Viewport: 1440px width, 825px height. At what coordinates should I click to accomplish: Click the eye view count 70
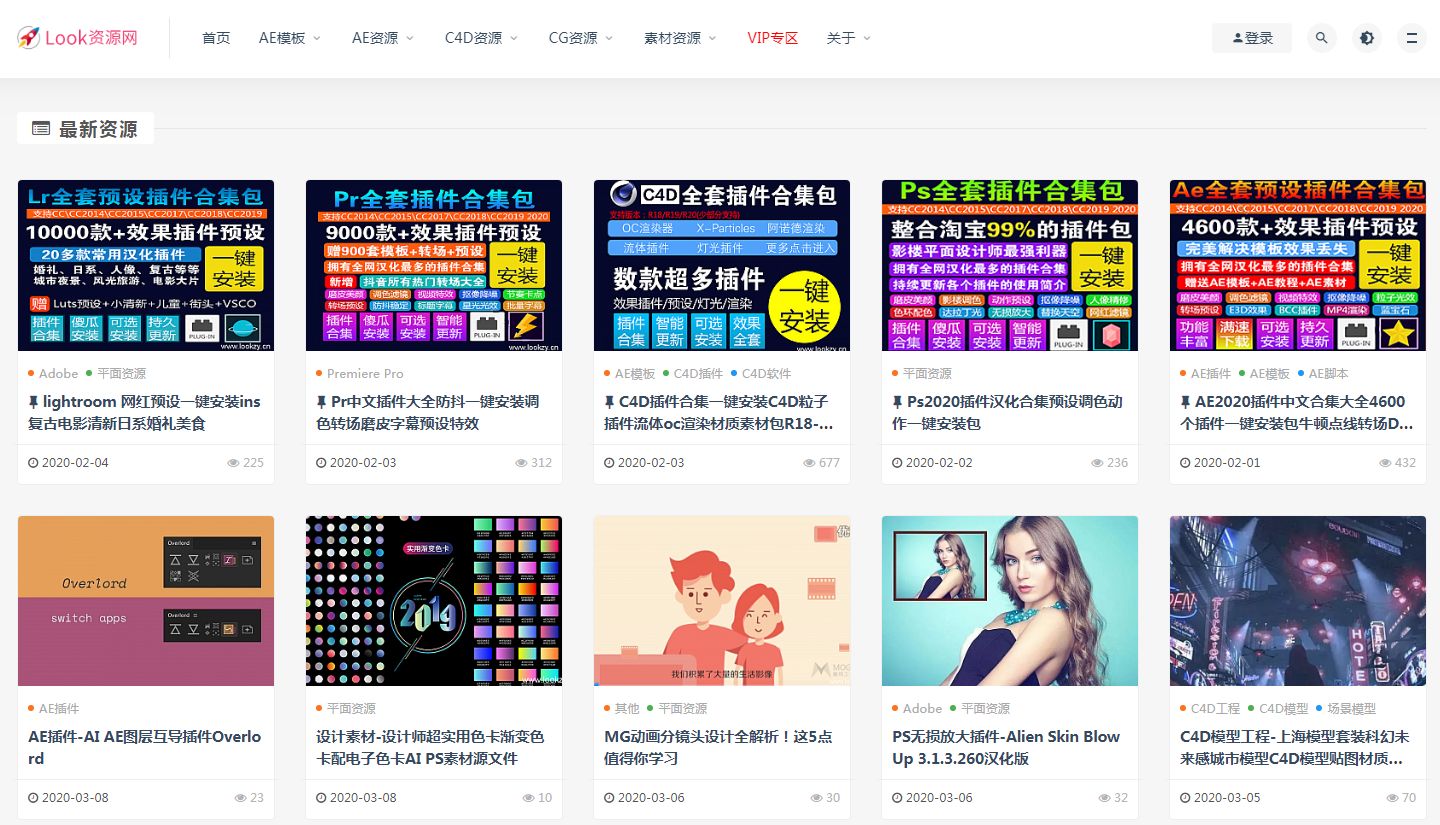(x=1401, y=798)
